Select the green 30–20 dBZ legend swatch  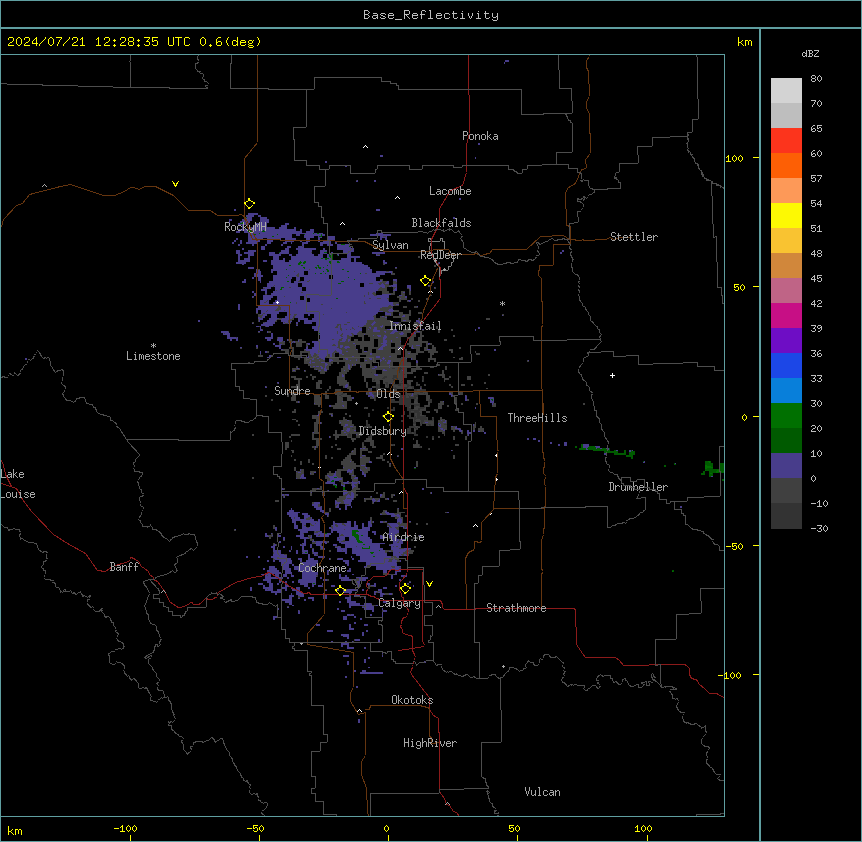(786, 416)
